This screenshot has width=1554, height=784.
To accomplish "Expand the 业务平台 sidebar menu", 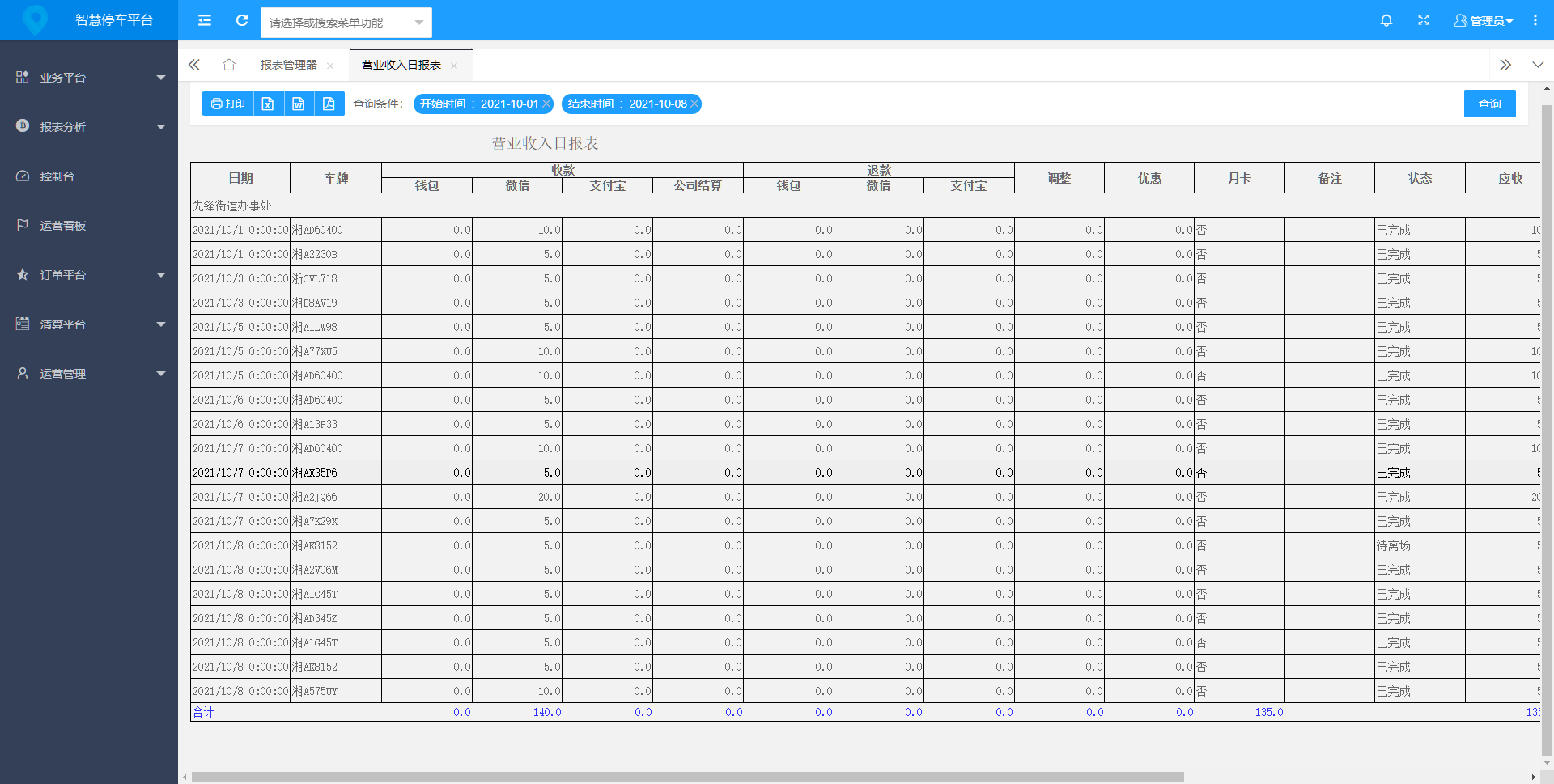I will (x=89, y=78).
